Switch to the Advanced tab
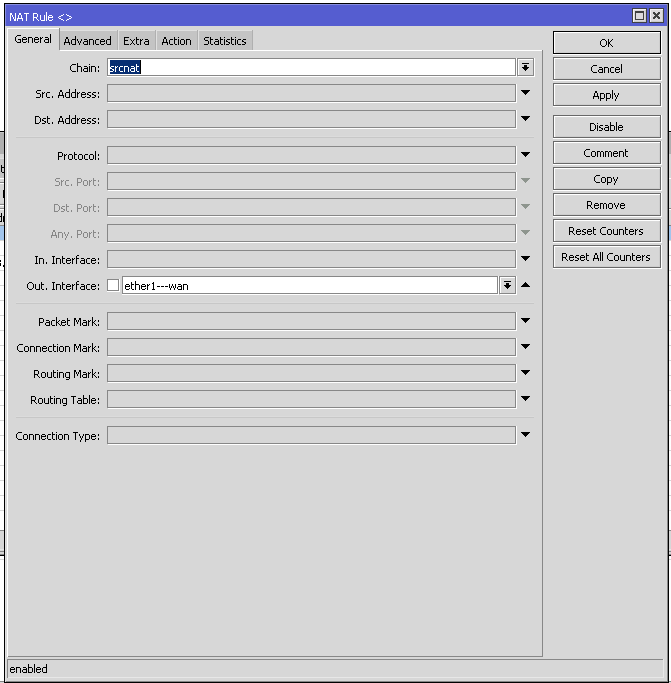671x683 pixels. tap(87, 41)
